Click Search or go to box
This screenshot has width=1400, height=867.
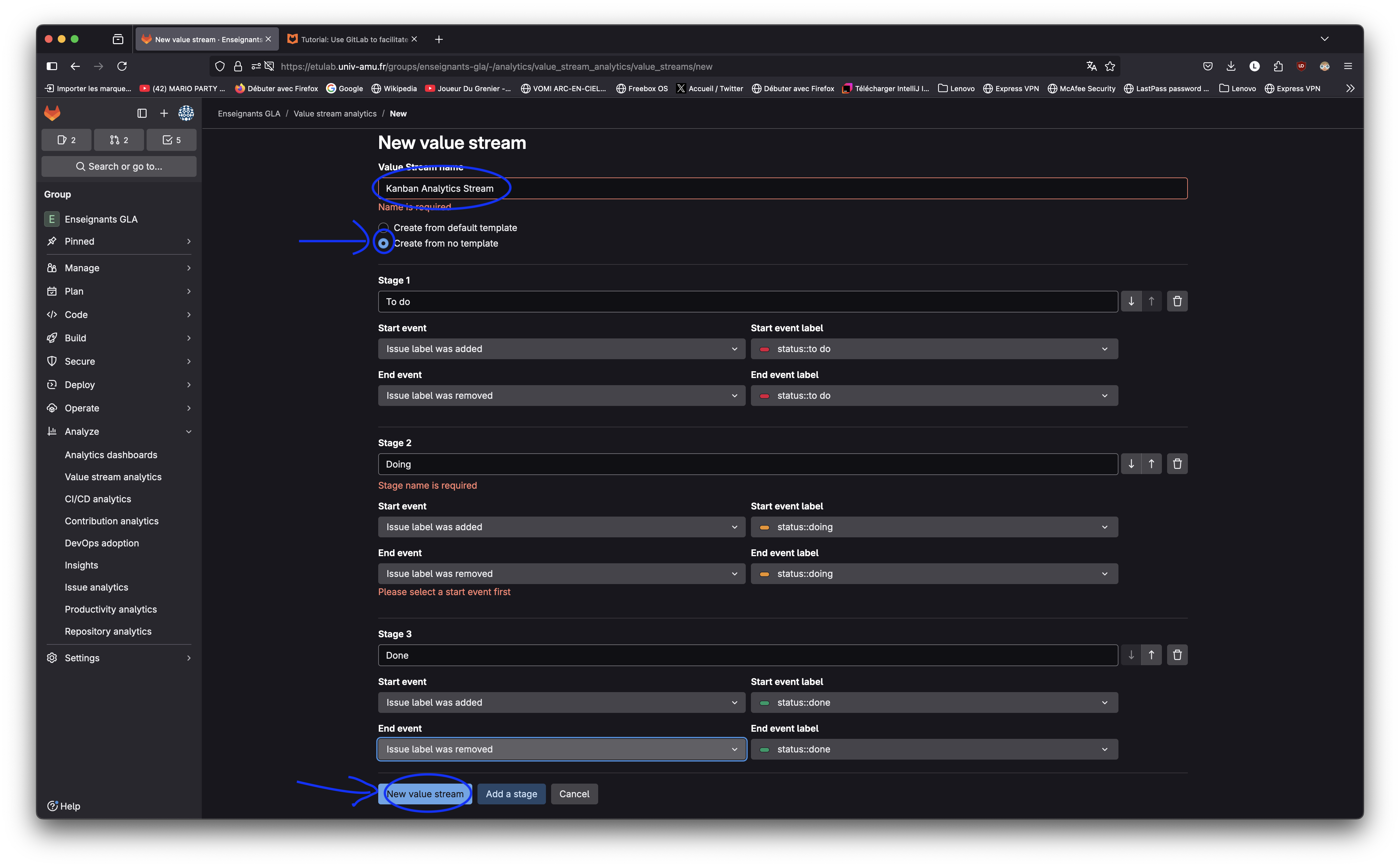119,166
